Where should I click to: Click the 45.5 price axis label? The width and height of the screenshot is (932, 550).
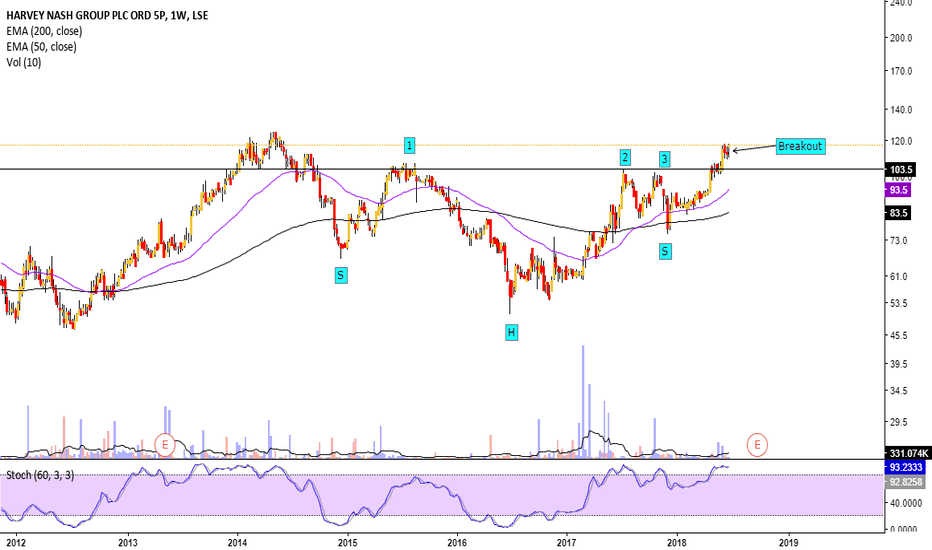(898, 335)
